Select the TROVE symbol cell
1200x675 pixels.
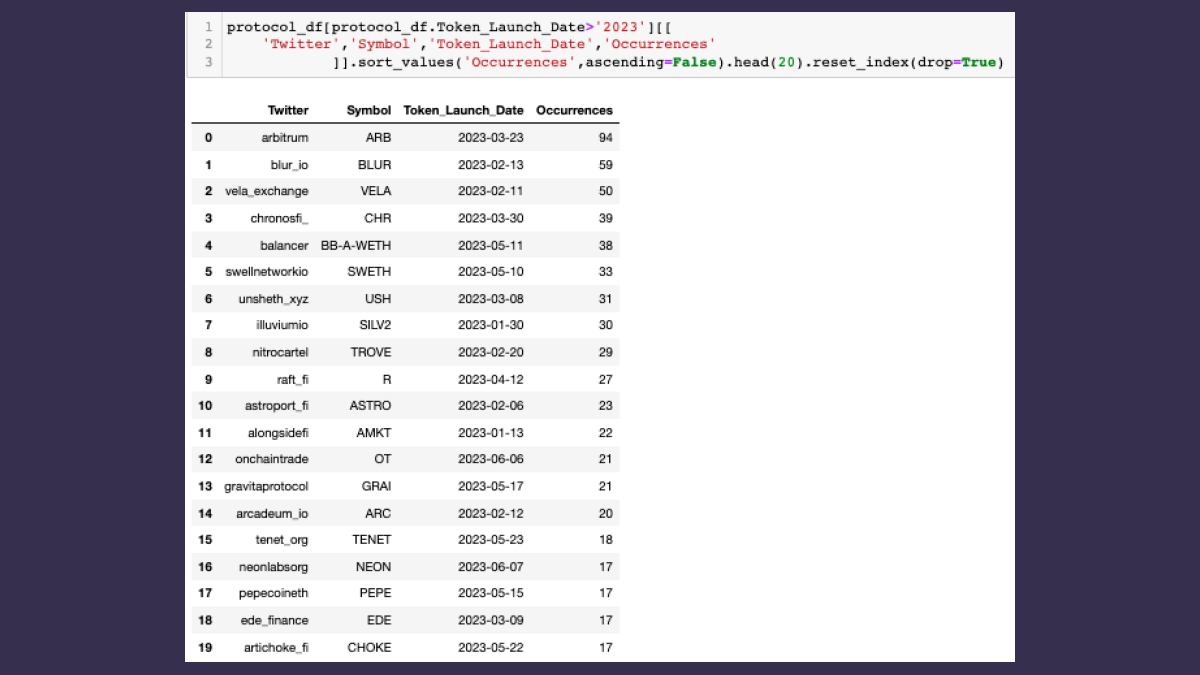tap(371, 352)
